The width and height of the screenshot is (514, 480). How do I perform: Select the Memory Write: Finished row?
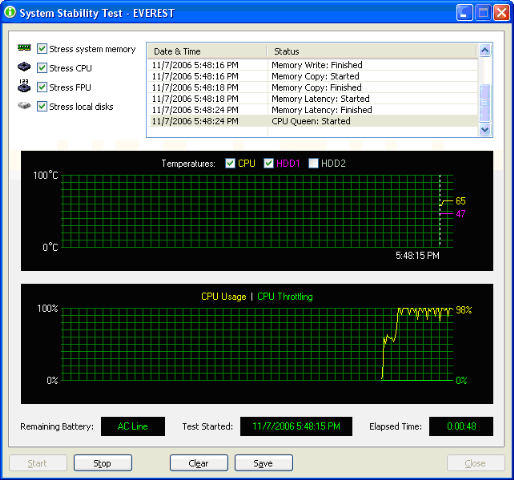(312, 65)
